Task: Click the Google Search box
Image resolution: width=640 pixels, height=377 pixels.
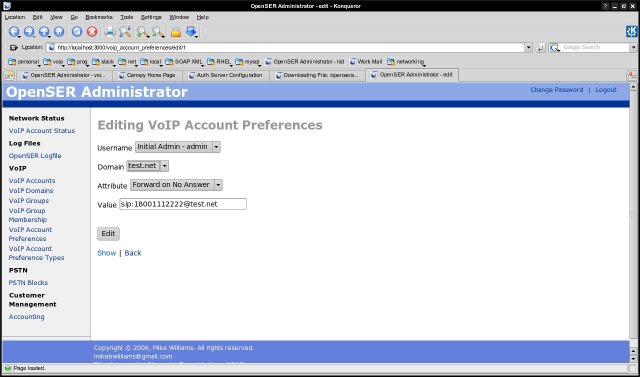Action: point(594,47)
